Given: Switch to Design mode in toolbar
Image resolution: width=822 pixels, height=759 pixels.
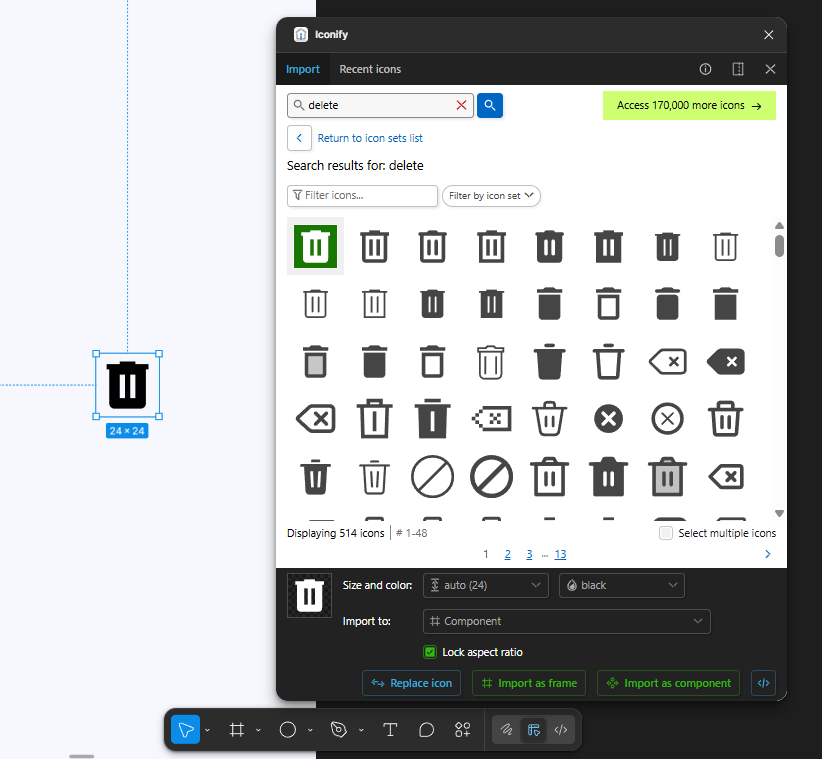Looking at the screenshot, I should tap(534, 730).
